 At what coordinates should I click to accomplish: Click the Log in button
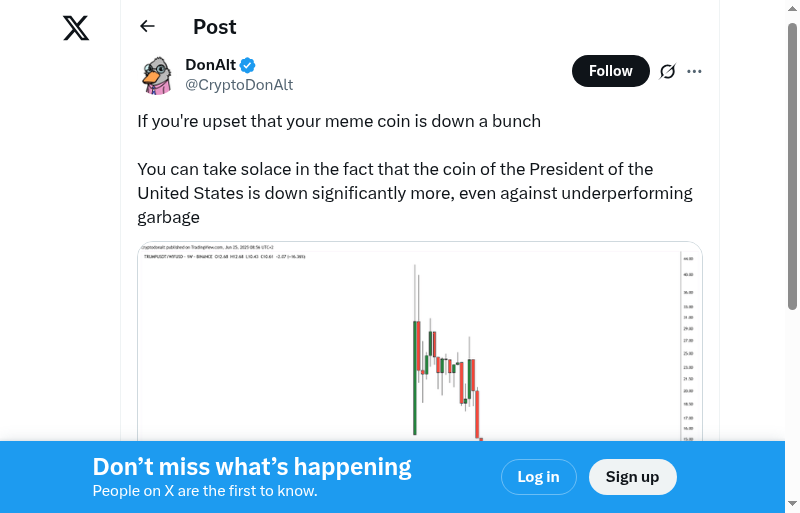point(538,477)
